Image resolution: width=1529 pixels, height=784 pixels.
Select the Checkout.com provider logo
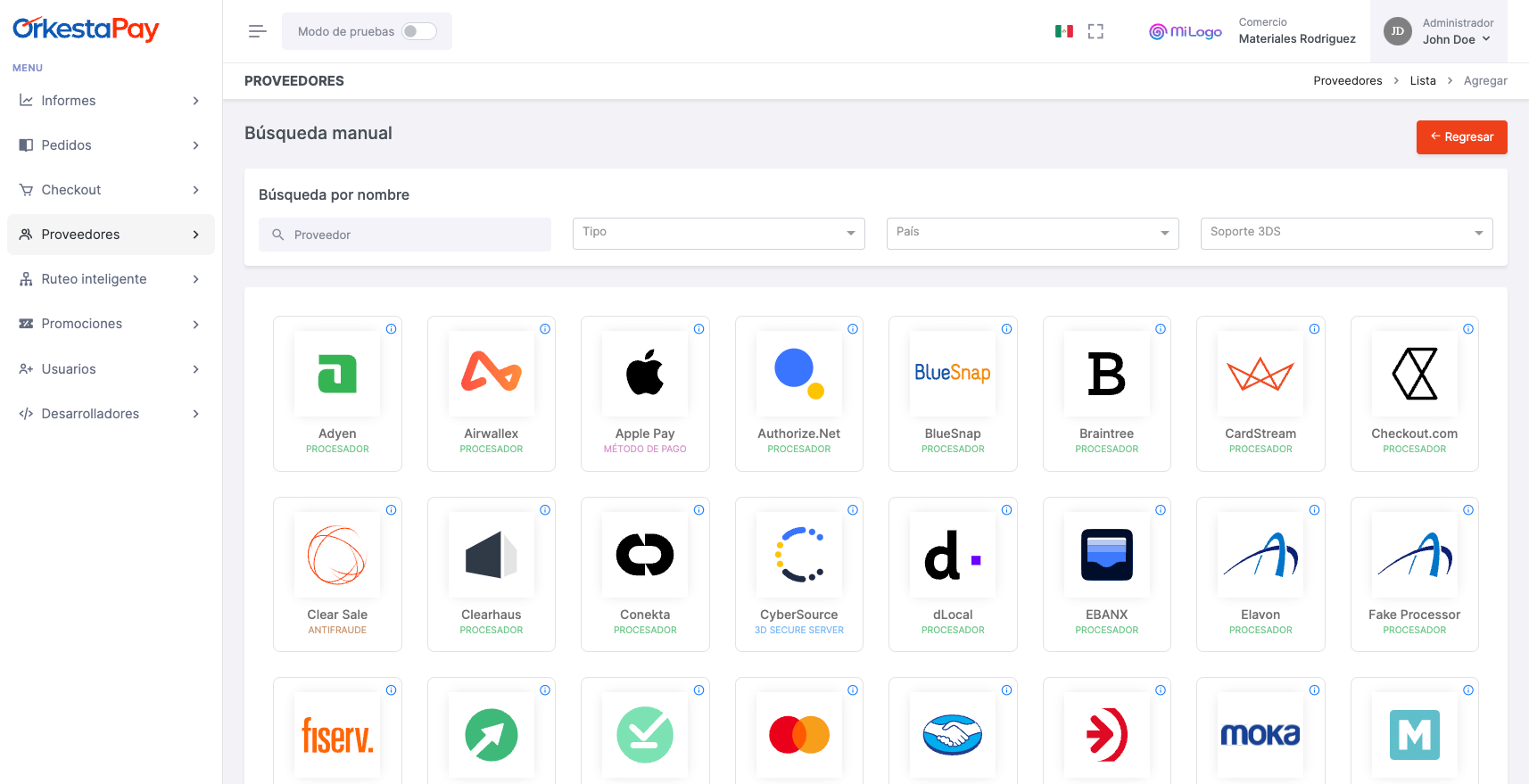coord(1415,374)
